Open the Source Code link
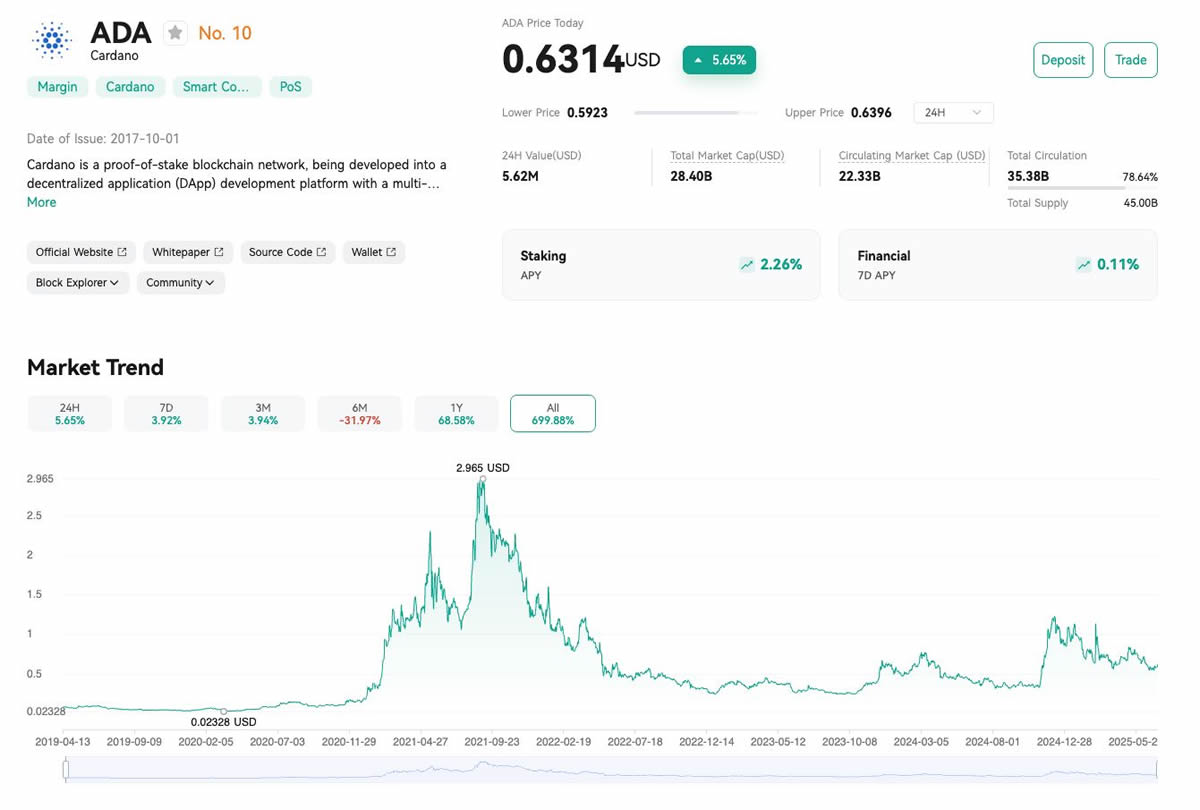Image resolution: width=1200 pixels, height=810 pixels. [x=287, y=252]
